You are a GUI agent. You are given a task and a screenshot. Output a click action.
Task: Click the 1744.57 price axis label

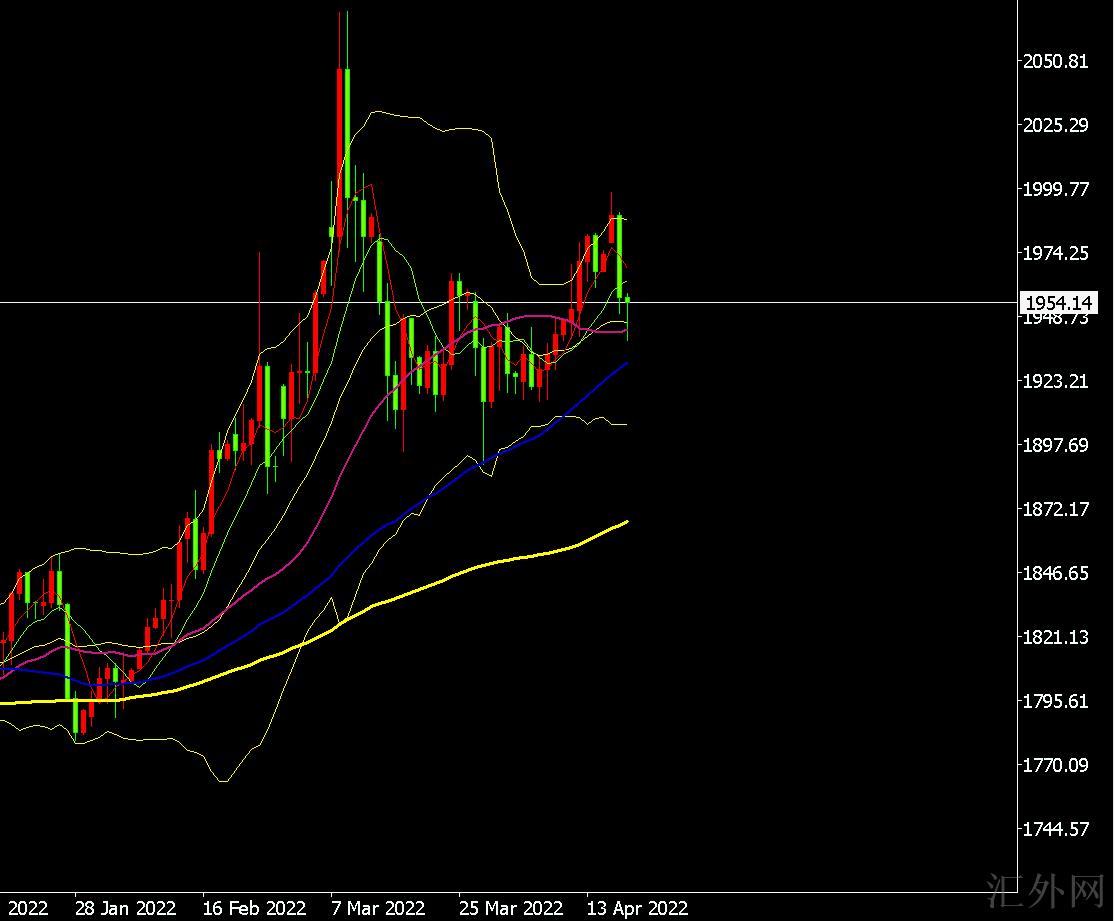1054,829
